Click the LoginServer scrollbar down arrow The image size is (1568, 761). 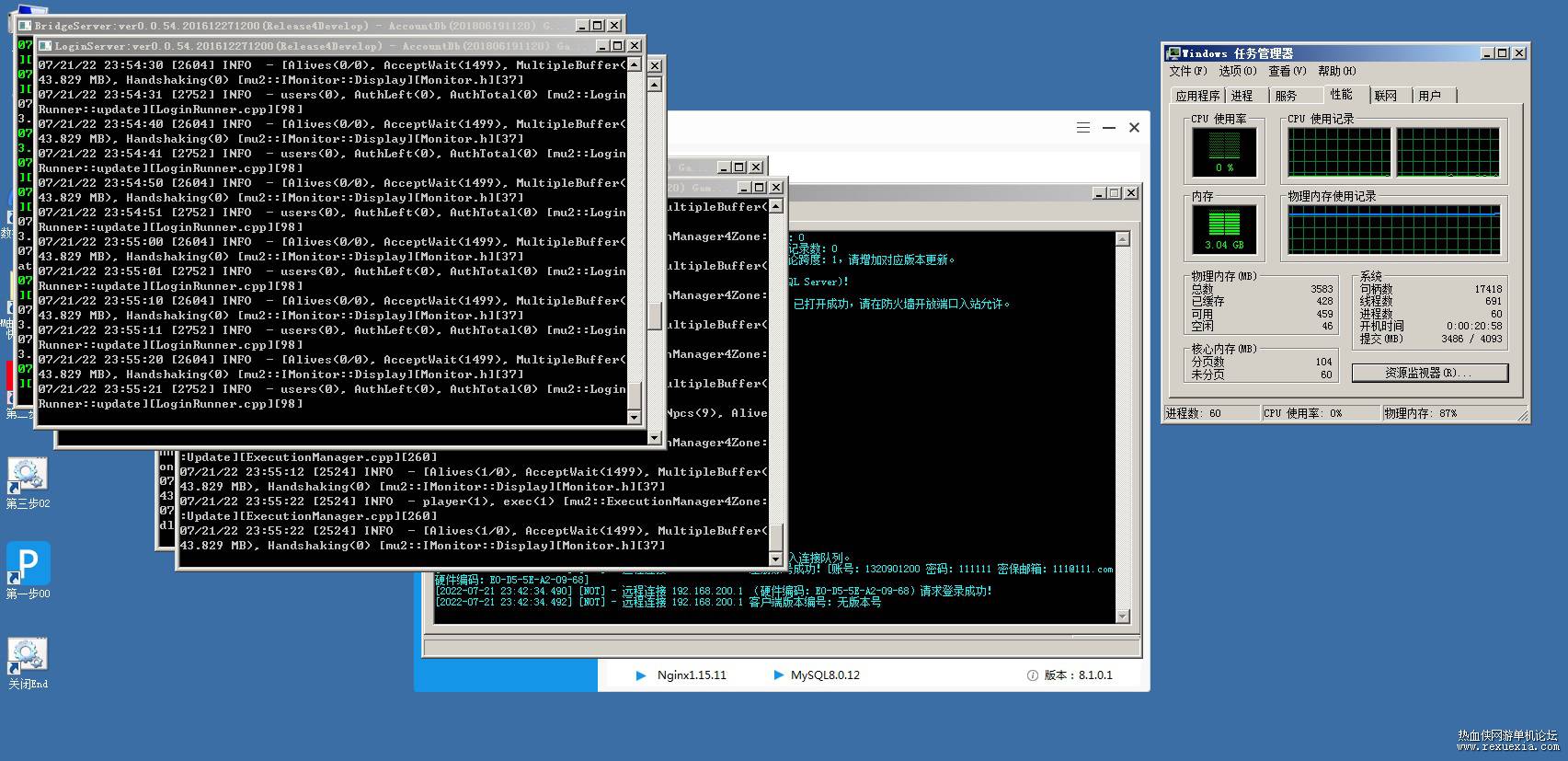[634, 417]
